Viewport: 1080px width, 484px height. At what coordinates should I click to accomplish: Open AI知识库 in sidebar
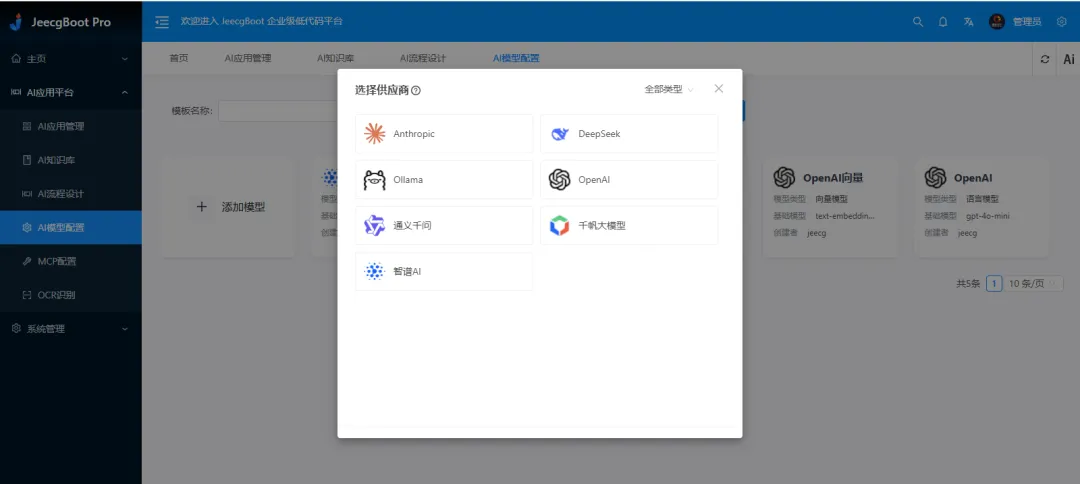tap(71, 160)
